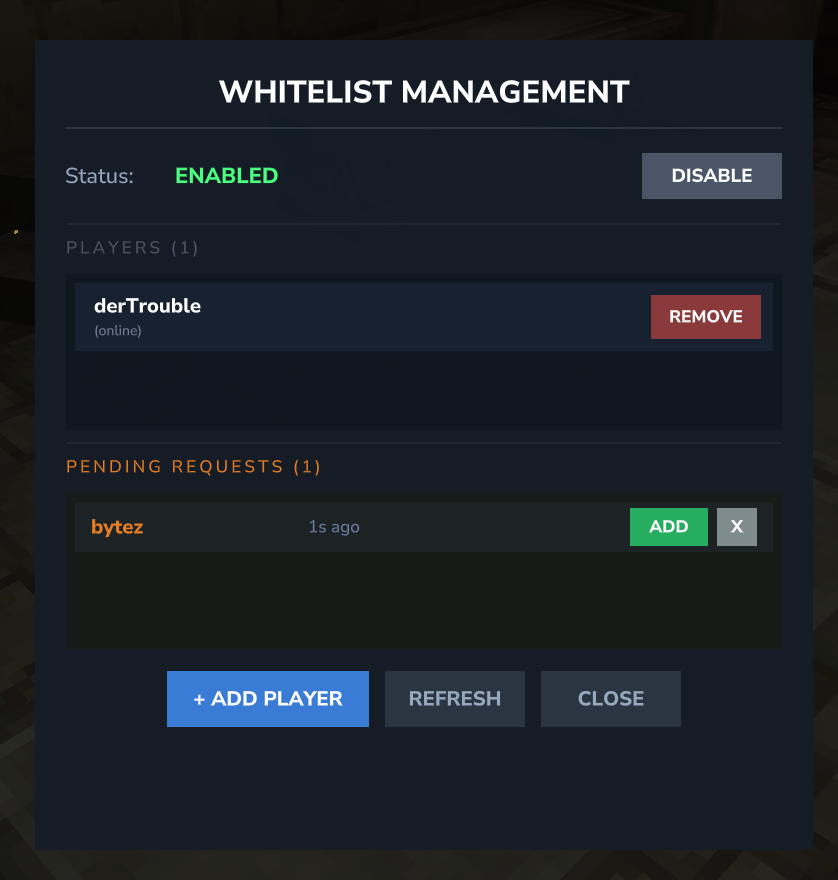Dismiss the bytez request with the X button

point(736,526)
